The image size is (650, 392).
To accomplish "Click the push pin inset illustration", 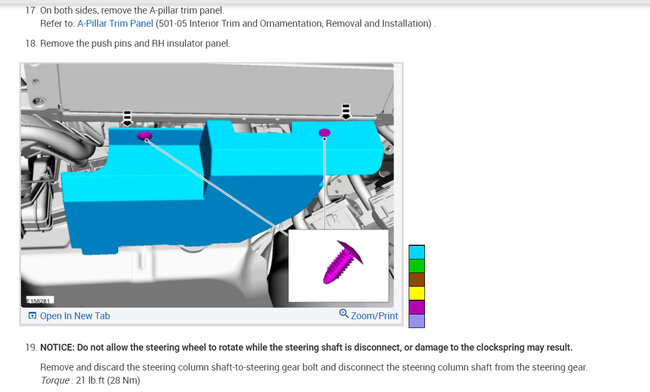I will (339, 266).
